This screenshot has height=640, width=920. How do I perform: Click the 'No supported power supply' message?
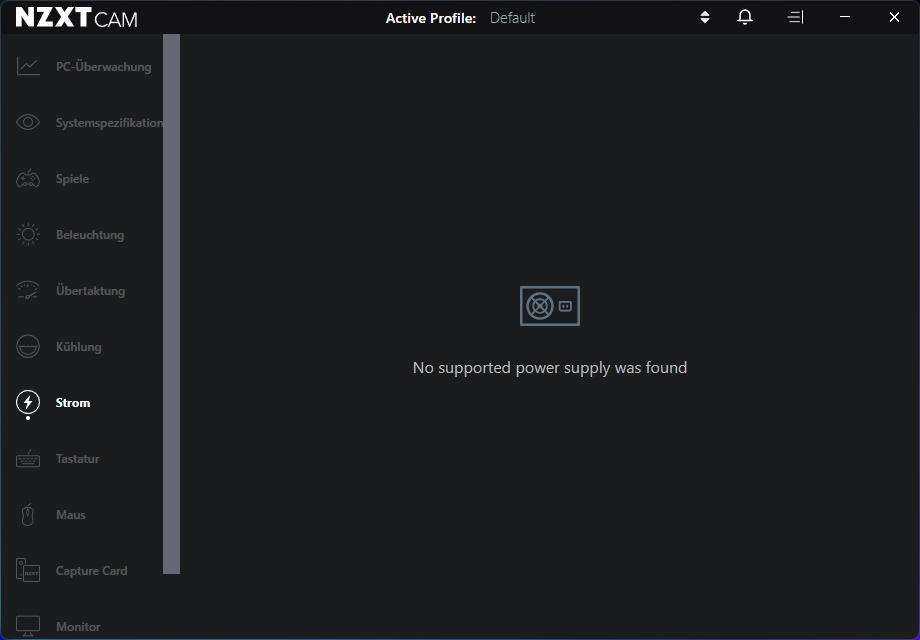(x=549, y=367)
